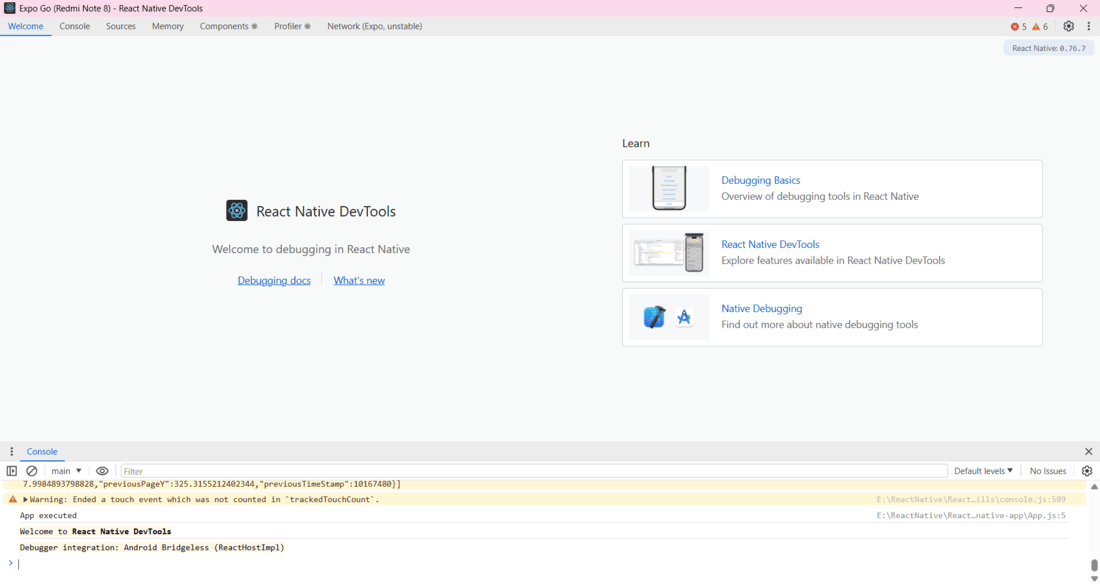This screenshot has height=584, width=1100.
Task: Click the previousPageY log message line
Action: 212,484
